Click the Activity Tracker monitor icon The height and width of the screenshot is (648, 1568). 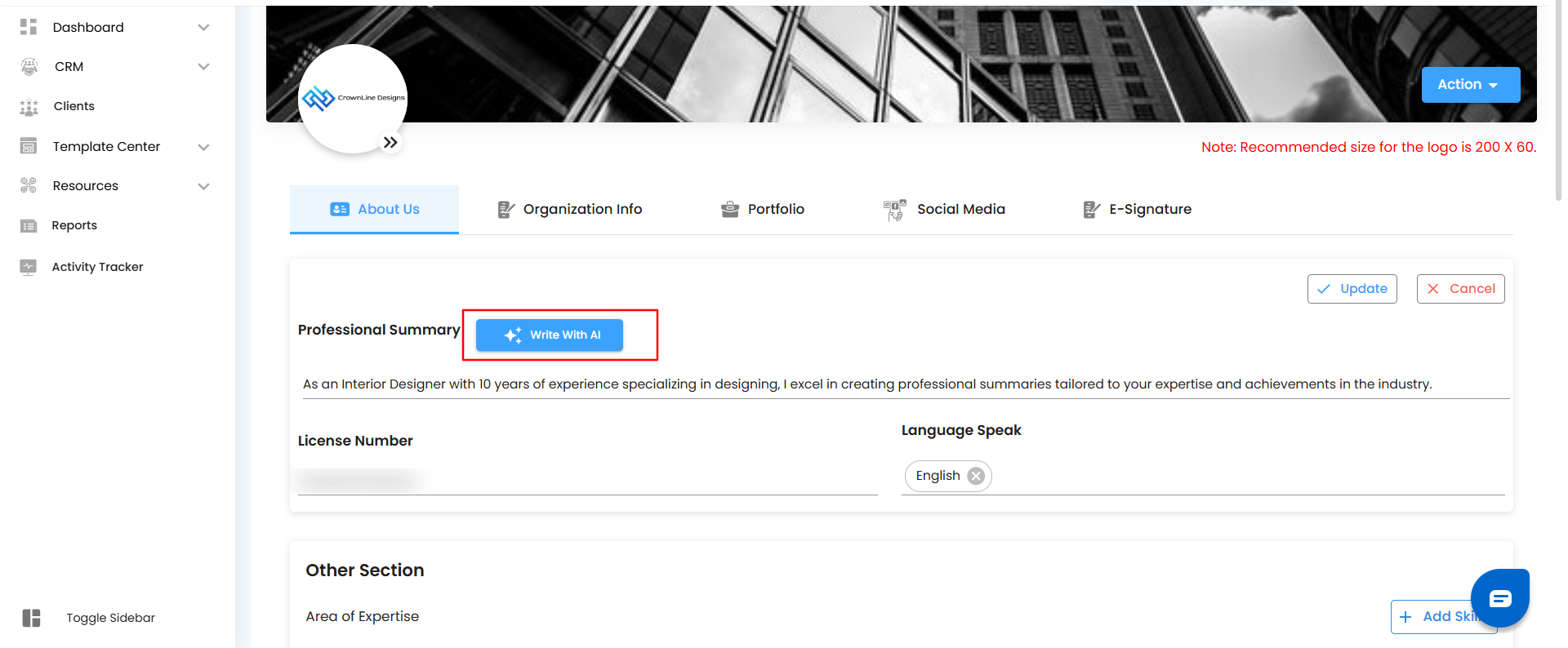click(x=29, y=267)
